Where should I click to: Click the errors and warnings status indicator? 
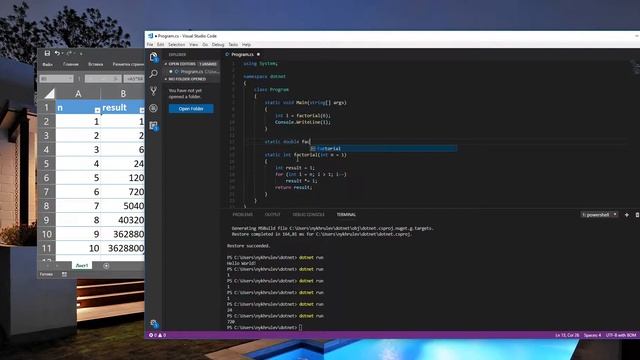click(x=157, y=335)
